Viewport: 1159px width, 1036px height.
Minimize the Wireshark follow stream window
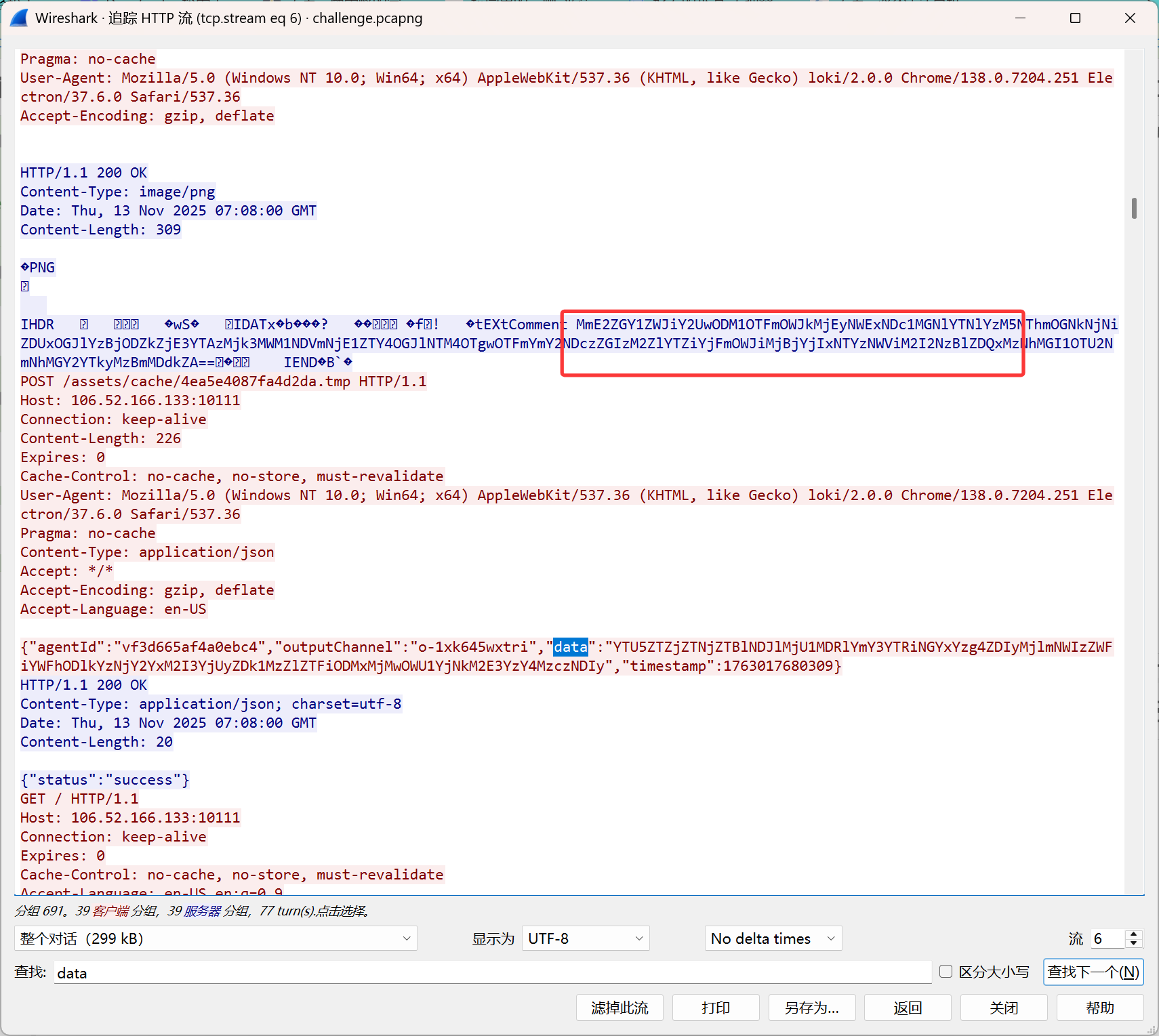point(1020,18)
